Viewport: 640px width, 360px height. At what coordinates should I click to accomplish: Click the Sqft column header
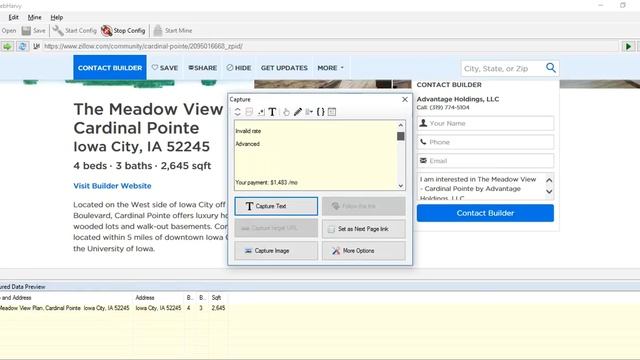pos(216,298)
